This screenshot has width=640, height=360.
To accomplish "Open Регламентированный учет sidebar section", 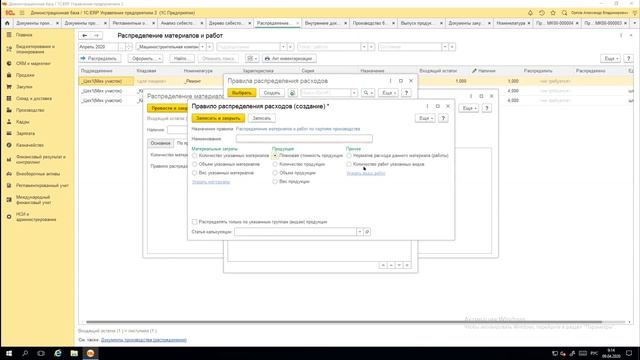I will tap(42, 185).
